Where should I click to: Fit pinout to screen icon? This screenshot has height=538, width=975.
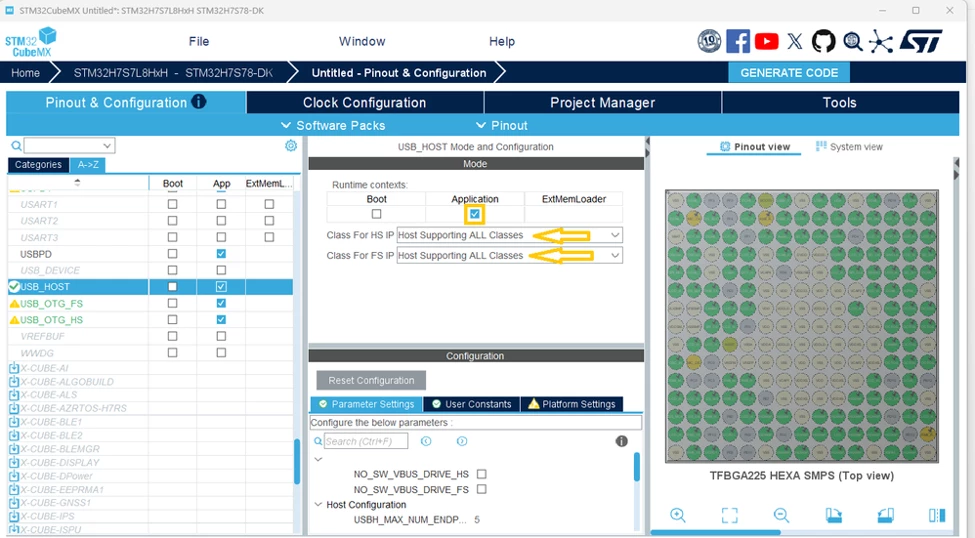click(x=729, y=515)
